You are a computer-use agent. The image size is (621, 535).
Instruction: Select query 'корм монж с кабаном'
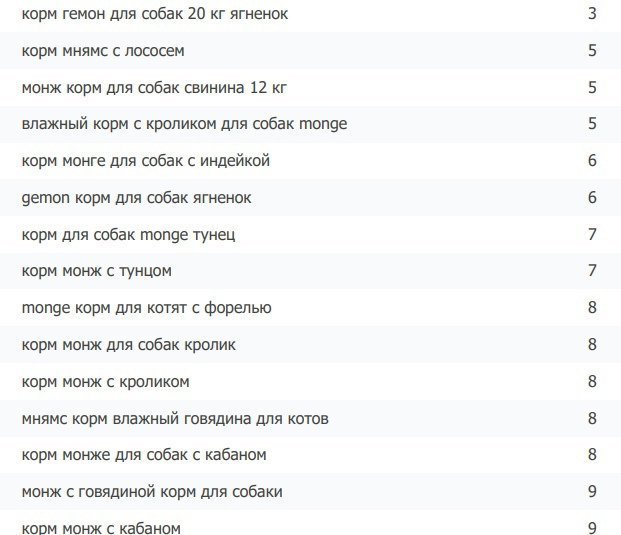(101, 528)
